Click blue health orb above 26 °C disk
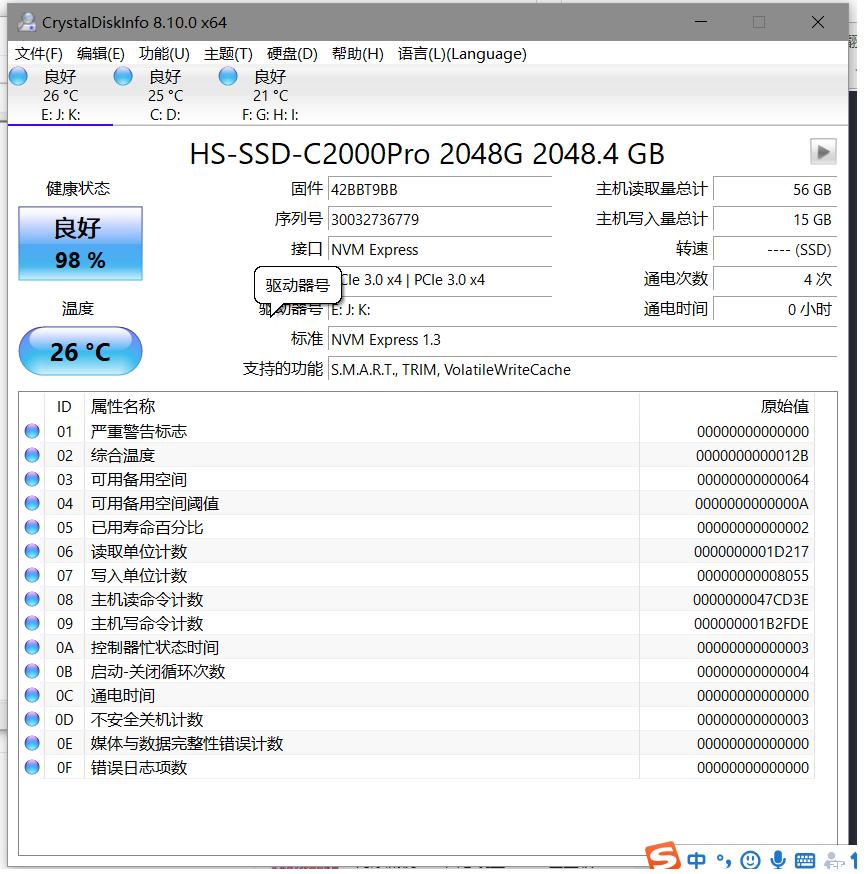 (x=18, y=76)
